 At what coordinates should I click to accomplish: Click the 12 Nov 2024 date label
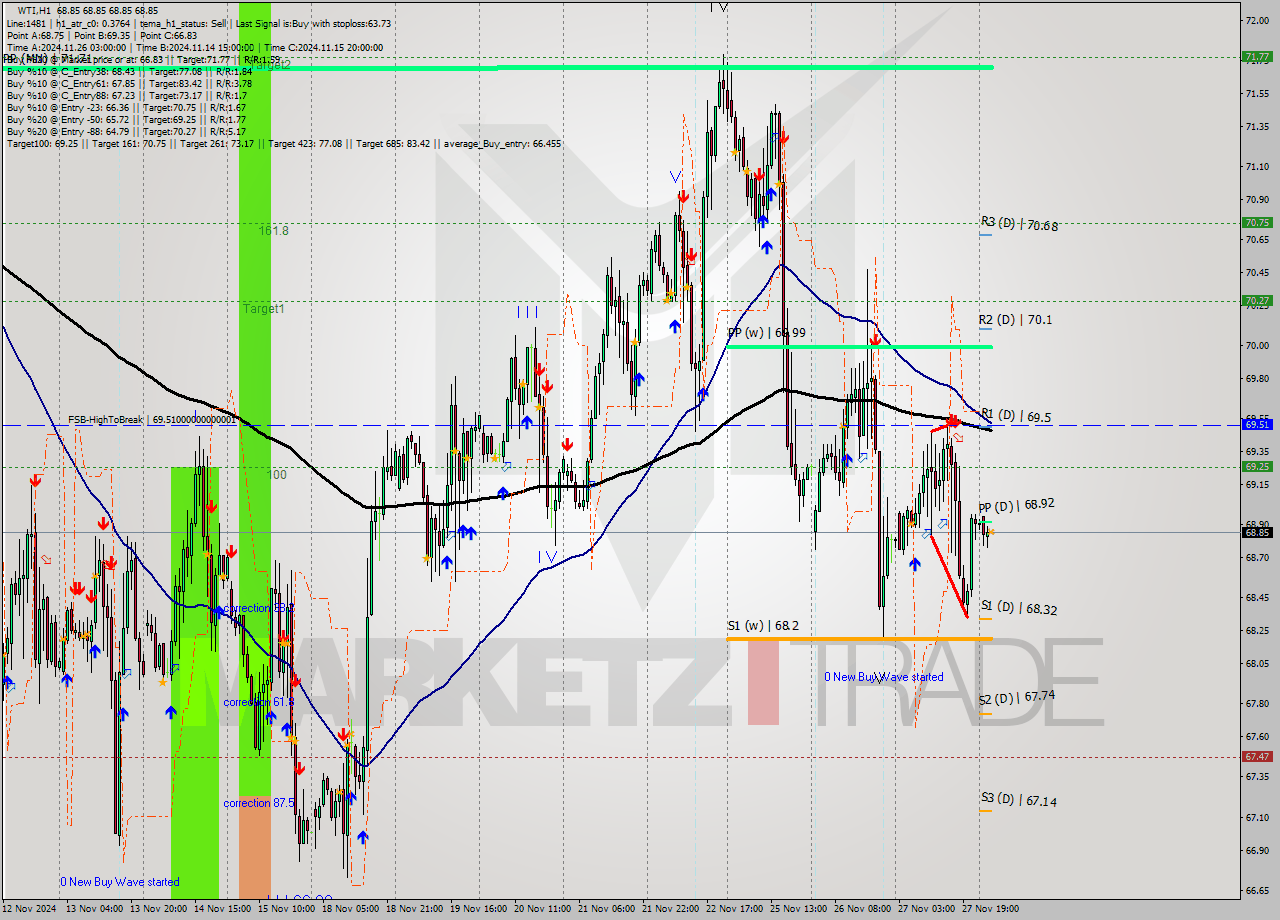[30, 909]
